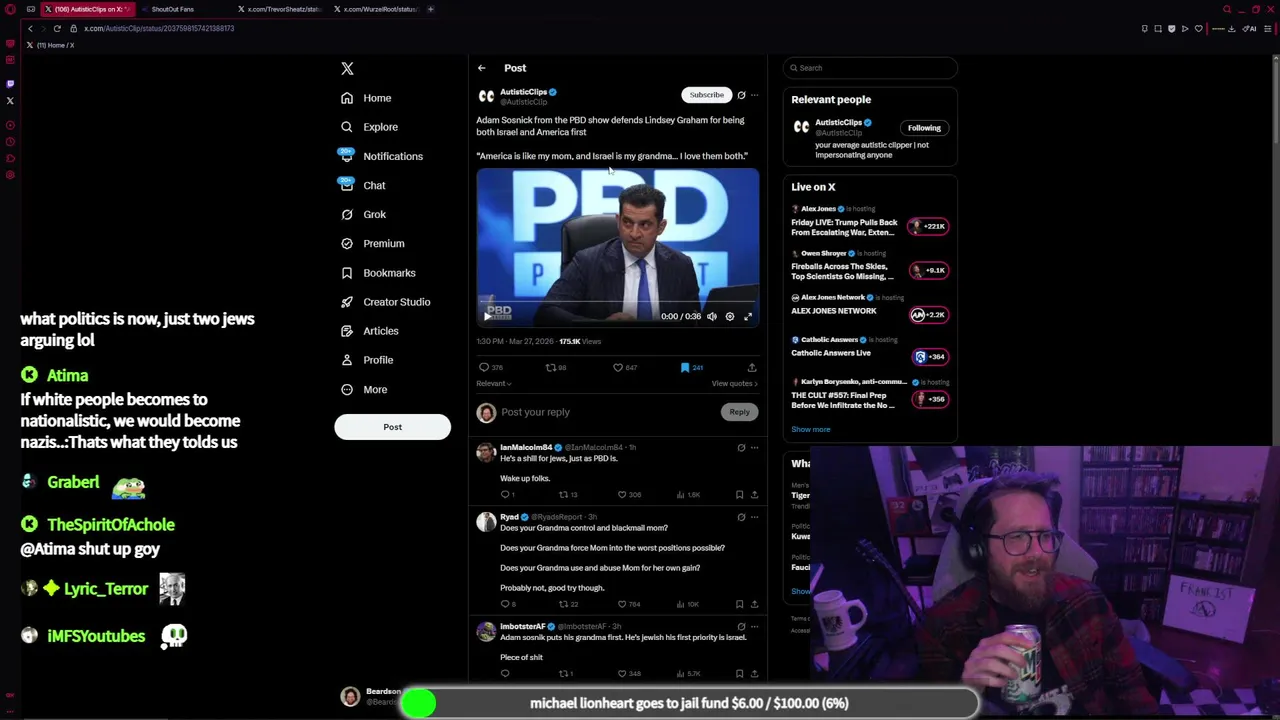Open the 175.1K Views count
This screenshot has width=1280, height=720.
580,341
